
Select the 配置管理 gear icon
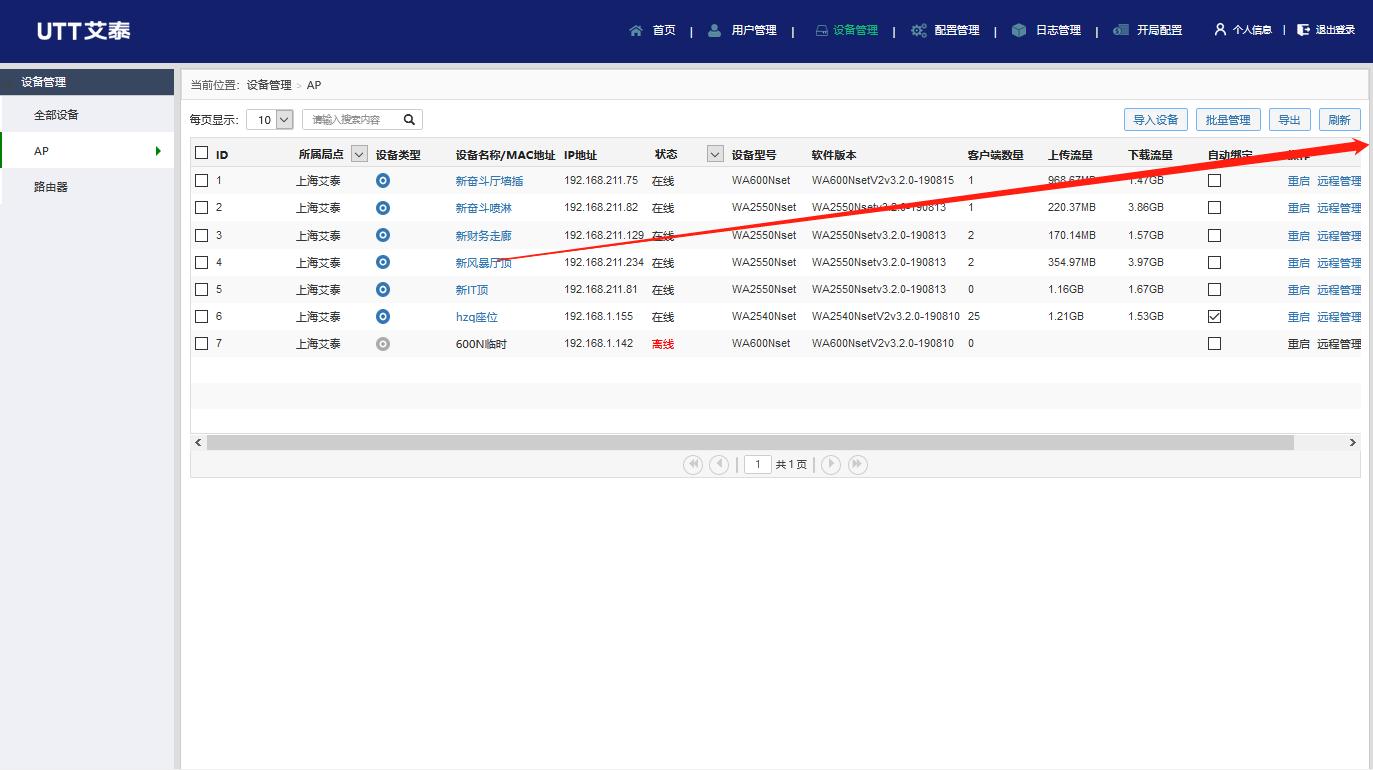(x=917, y=30)
